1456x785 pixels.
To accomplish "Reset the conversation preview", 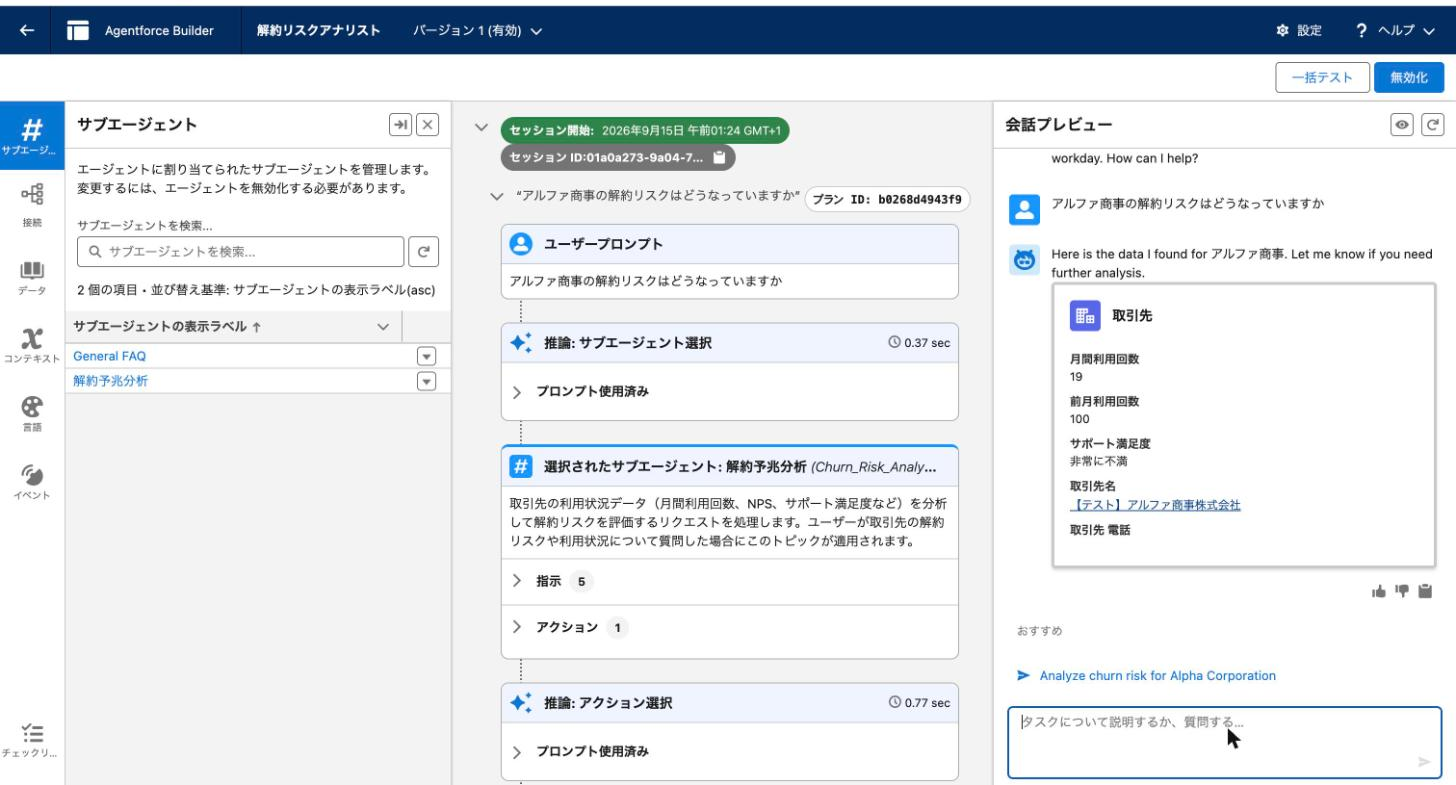I will click(x=1433, y=124).
